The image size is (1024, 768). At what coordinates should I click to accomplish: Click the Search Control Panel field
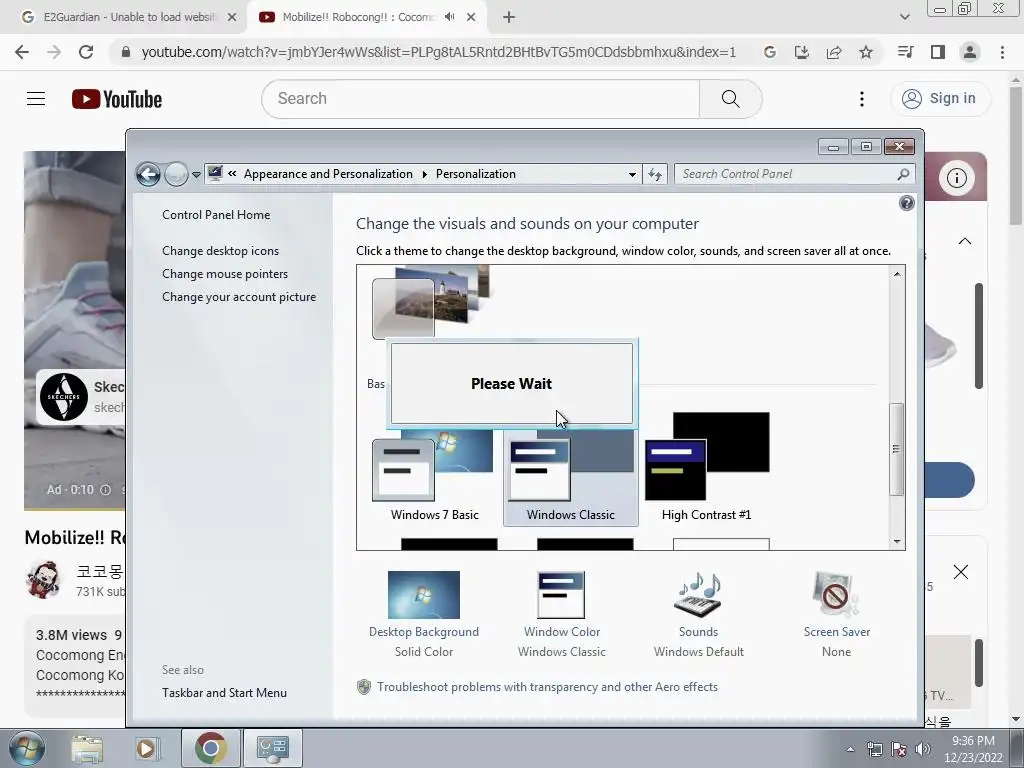pyautogui.click(x=787, y=174)
